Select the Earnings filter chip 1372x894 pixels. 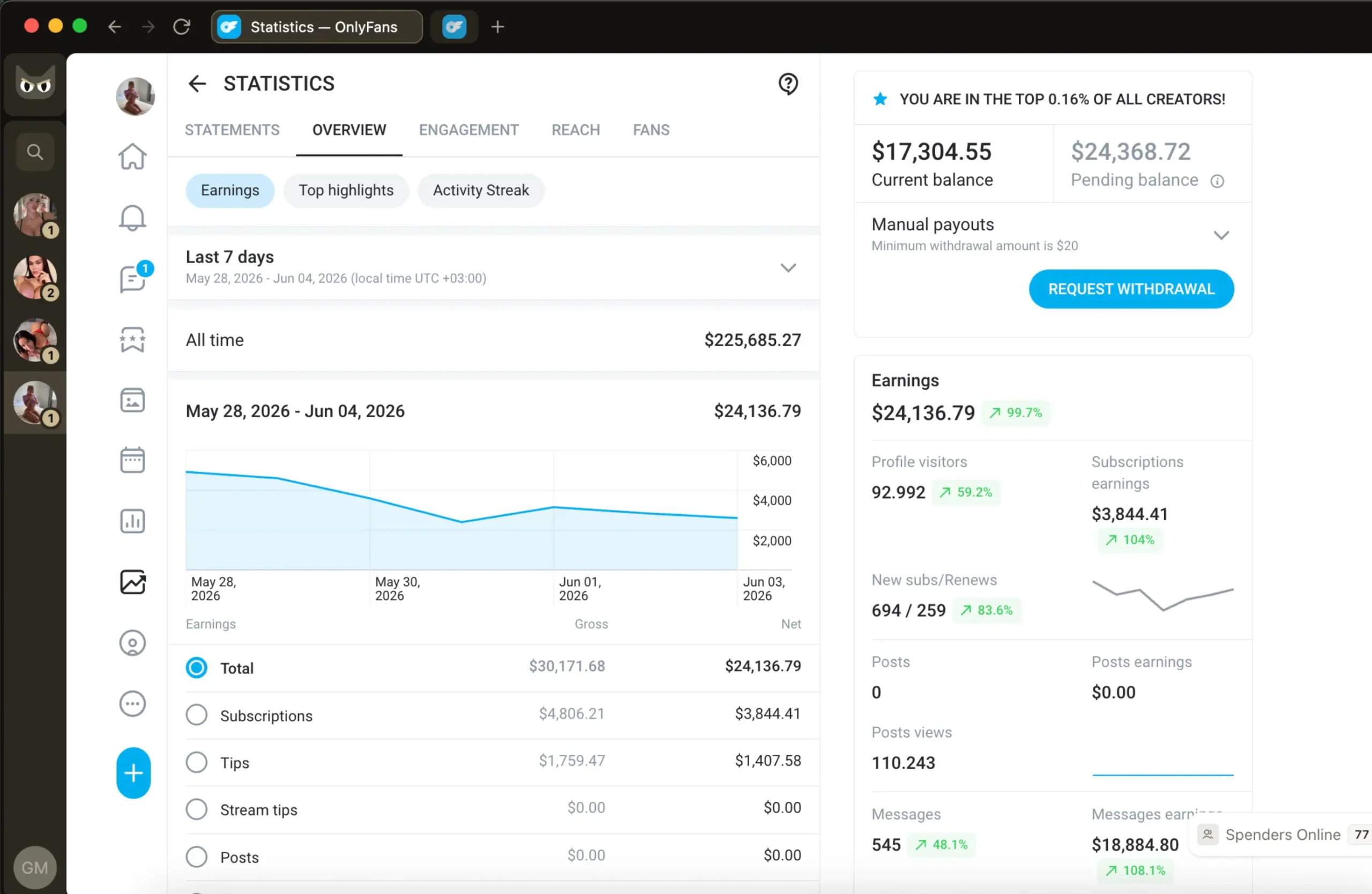[x=230, y=191]
